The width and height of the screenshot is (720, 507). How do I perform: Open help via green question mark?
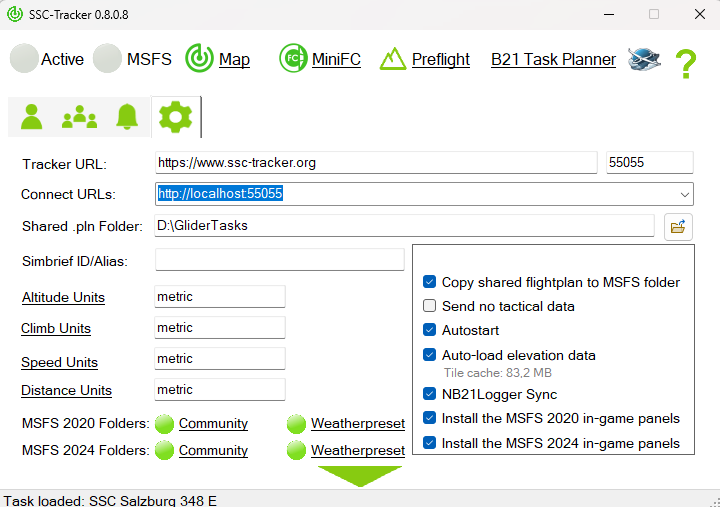coord(686,64)
